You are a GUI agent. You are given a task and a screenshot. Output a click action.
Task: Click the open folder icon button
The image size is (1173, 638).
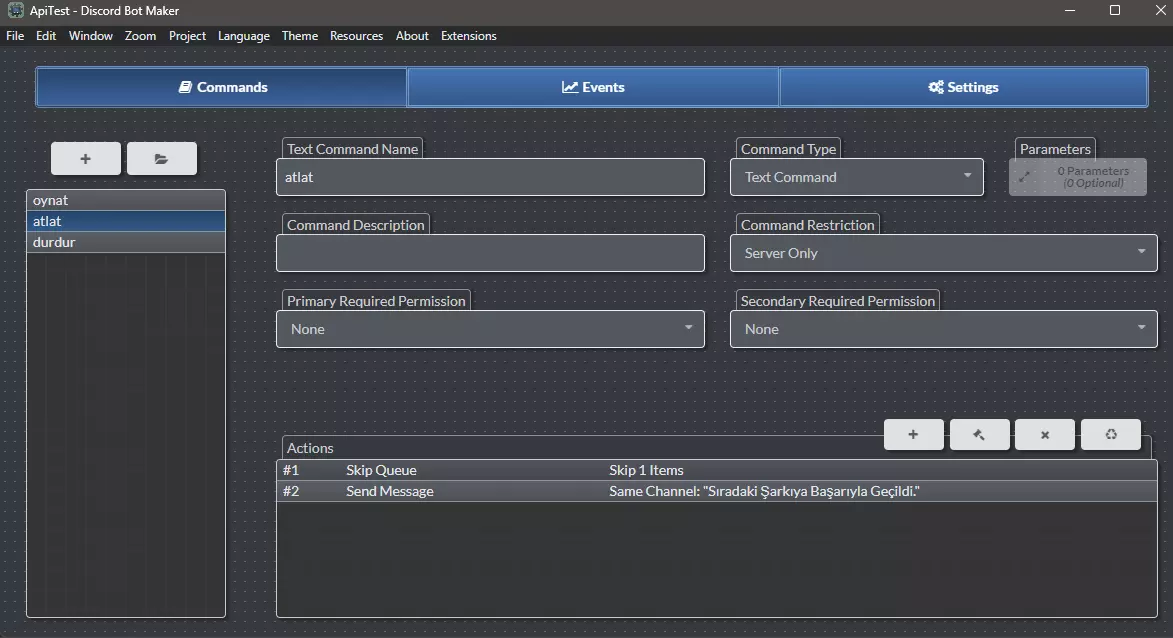click(x=162, y=159)
